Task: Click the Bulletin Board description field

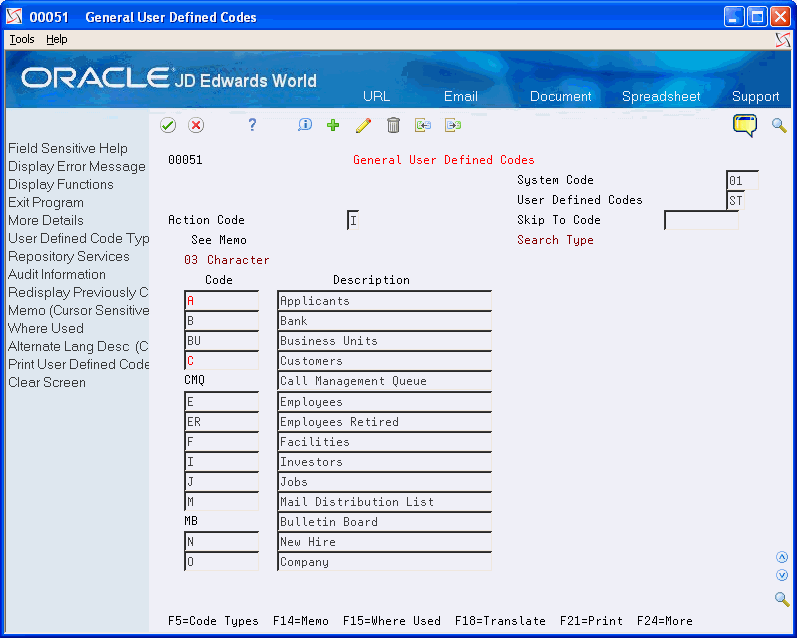Action: (384, 522)
